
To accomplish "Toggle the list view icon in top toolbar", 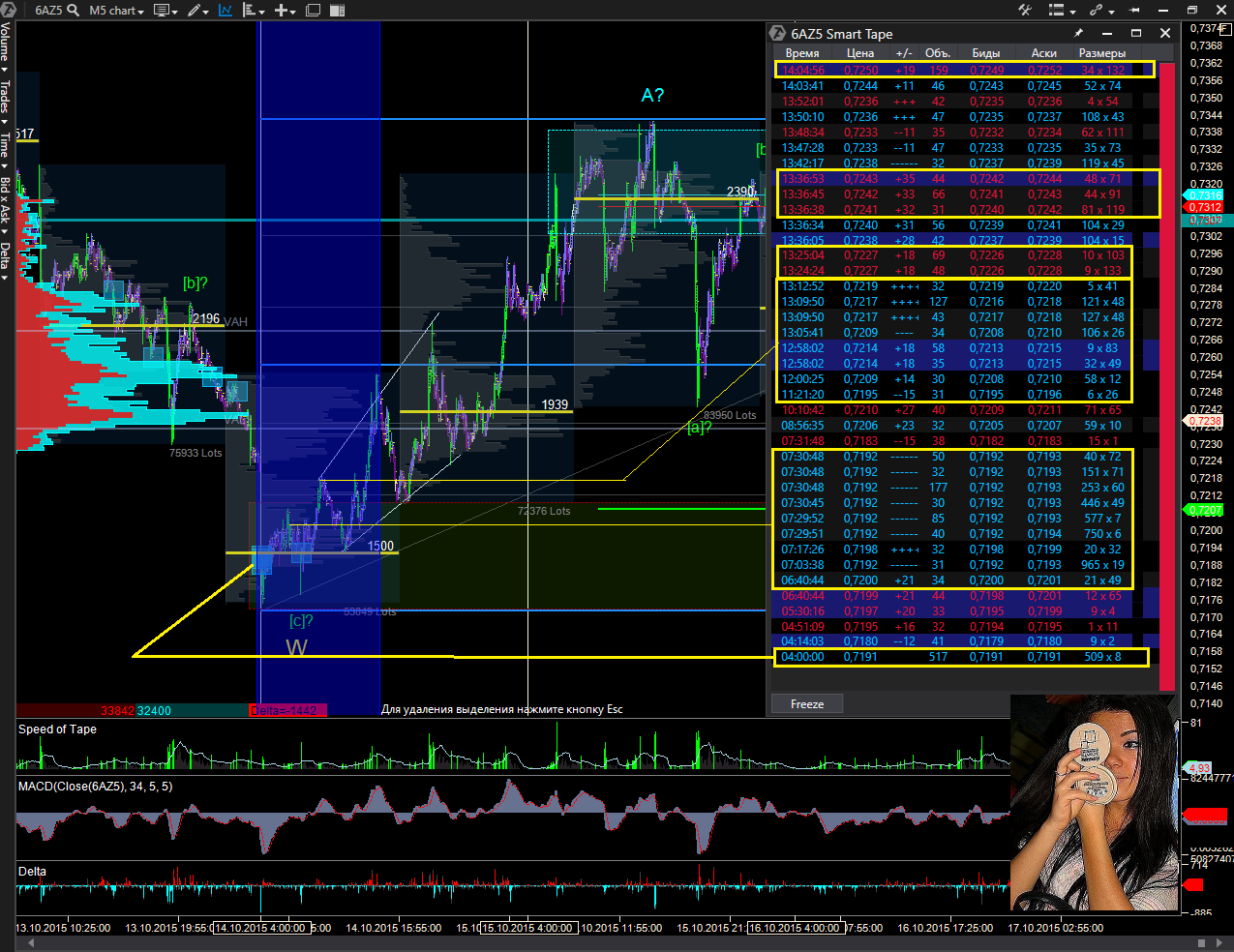I will [x=1057, y=11].
